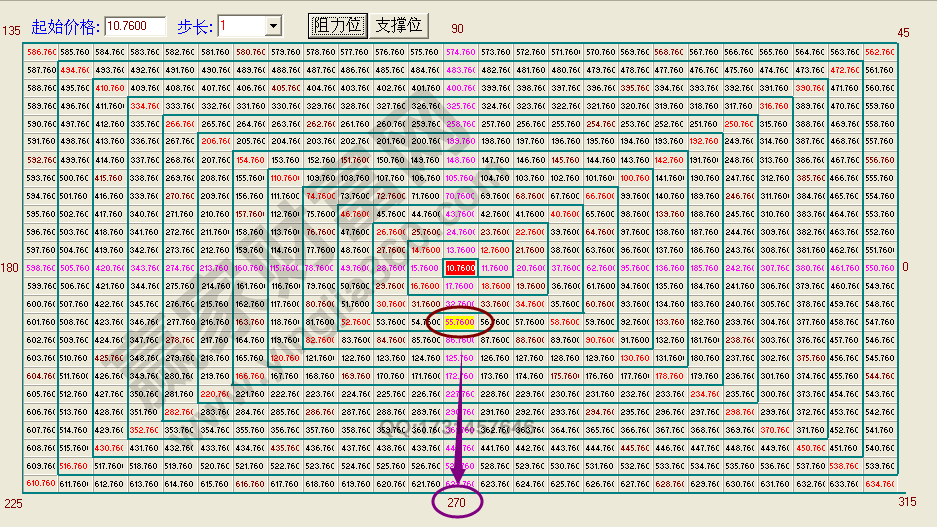Click the 阻力位 resistance level button

pyautogui.click(x=337, y=25)
